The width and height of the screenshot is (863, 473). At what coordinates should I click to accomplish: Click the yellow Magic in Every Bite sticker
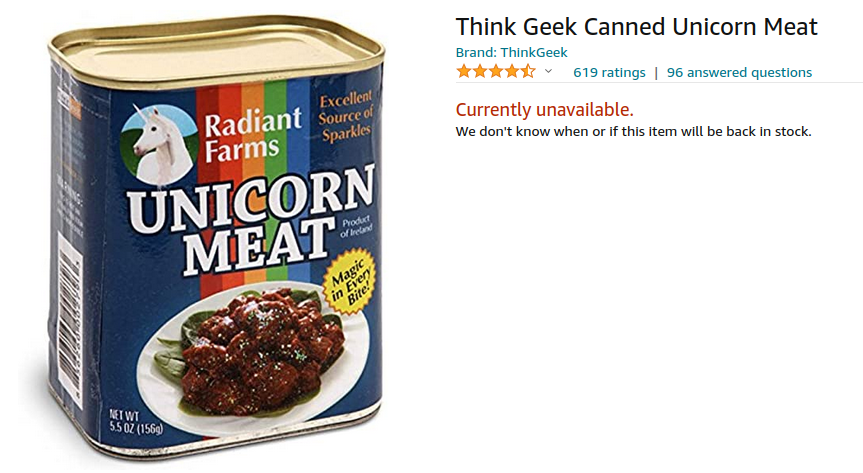point(349,282)
